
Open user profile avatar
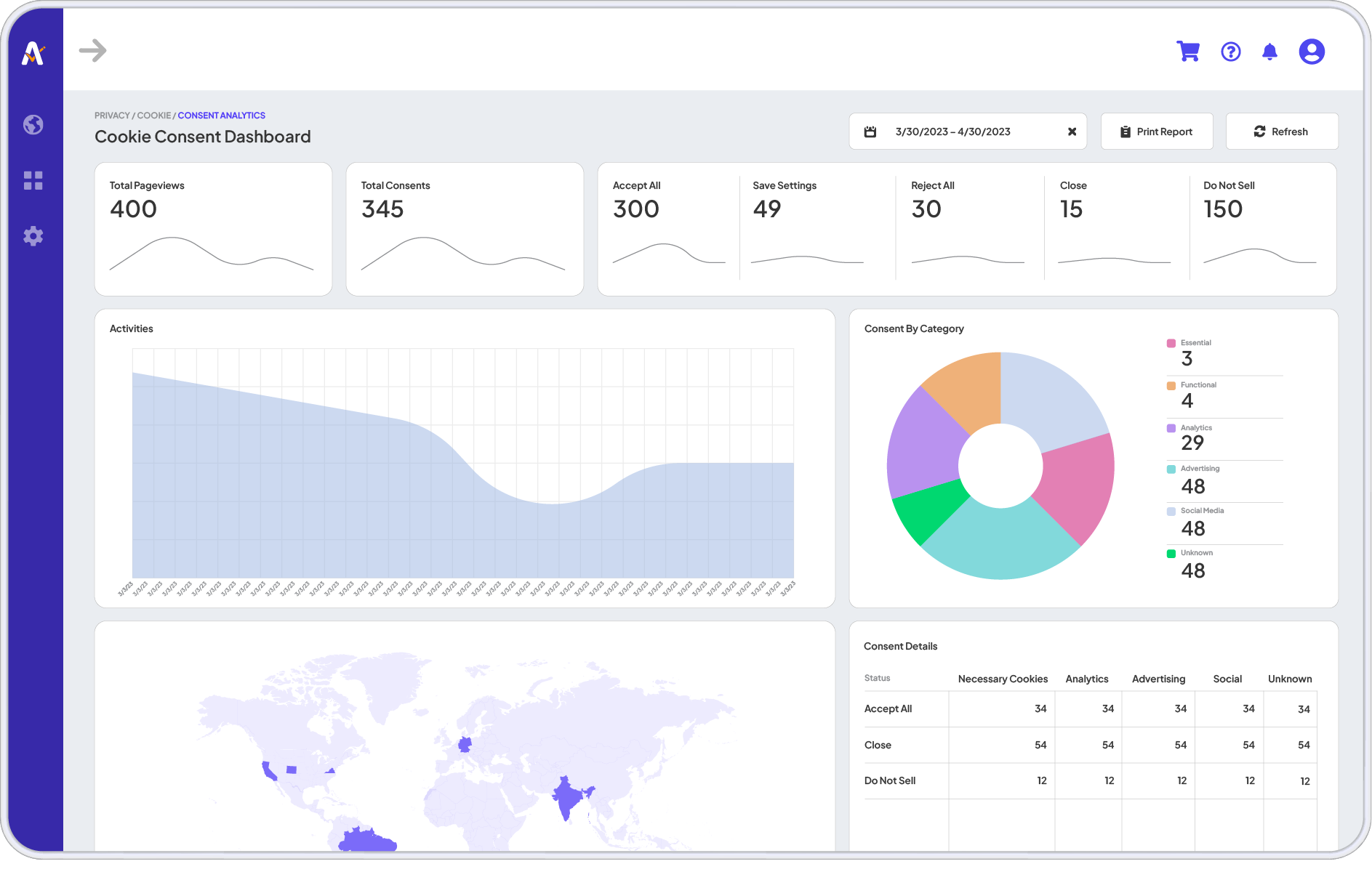click(1312, 52)
